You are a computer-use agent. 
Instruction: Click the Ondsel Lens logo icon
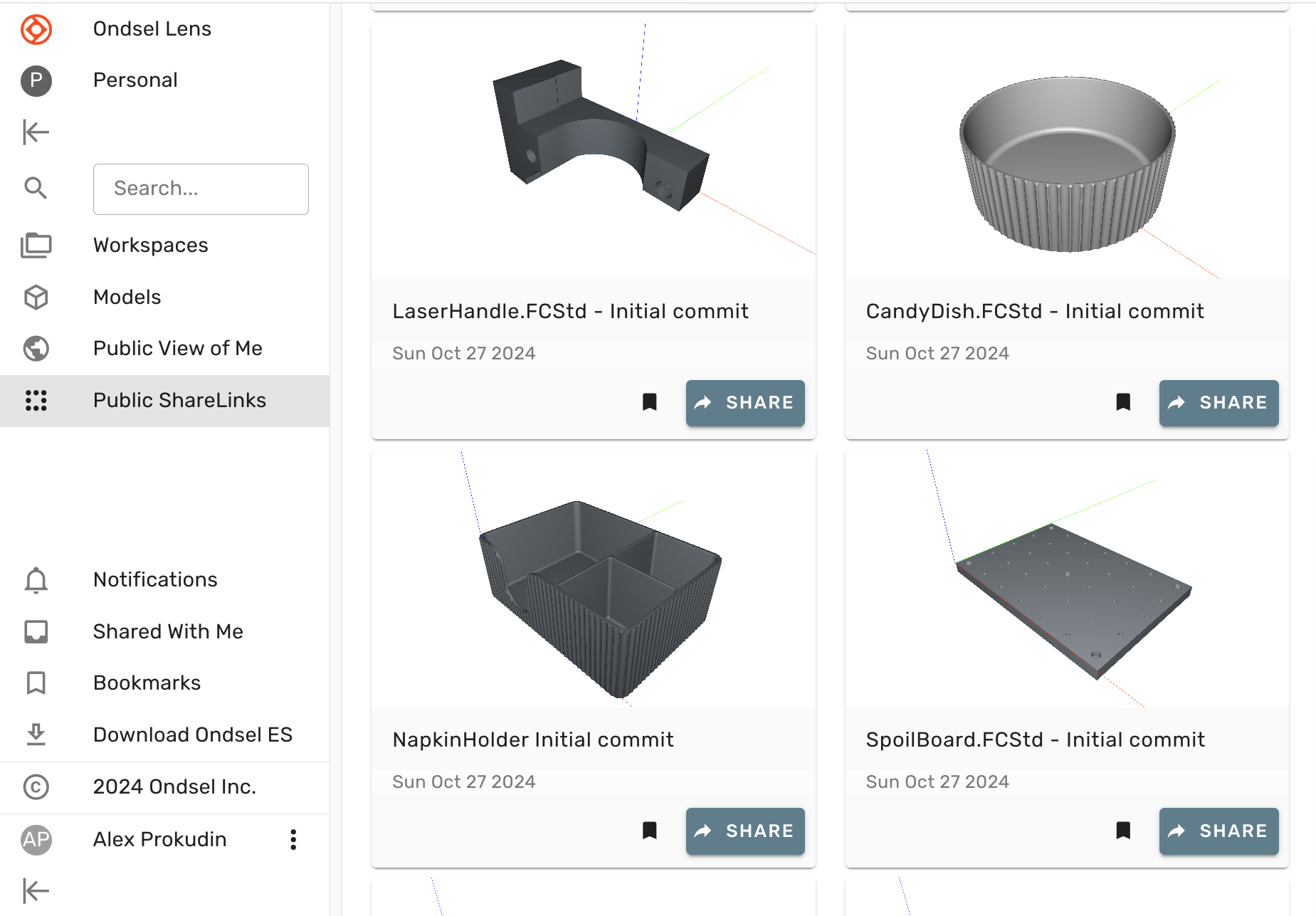(36, 29)
